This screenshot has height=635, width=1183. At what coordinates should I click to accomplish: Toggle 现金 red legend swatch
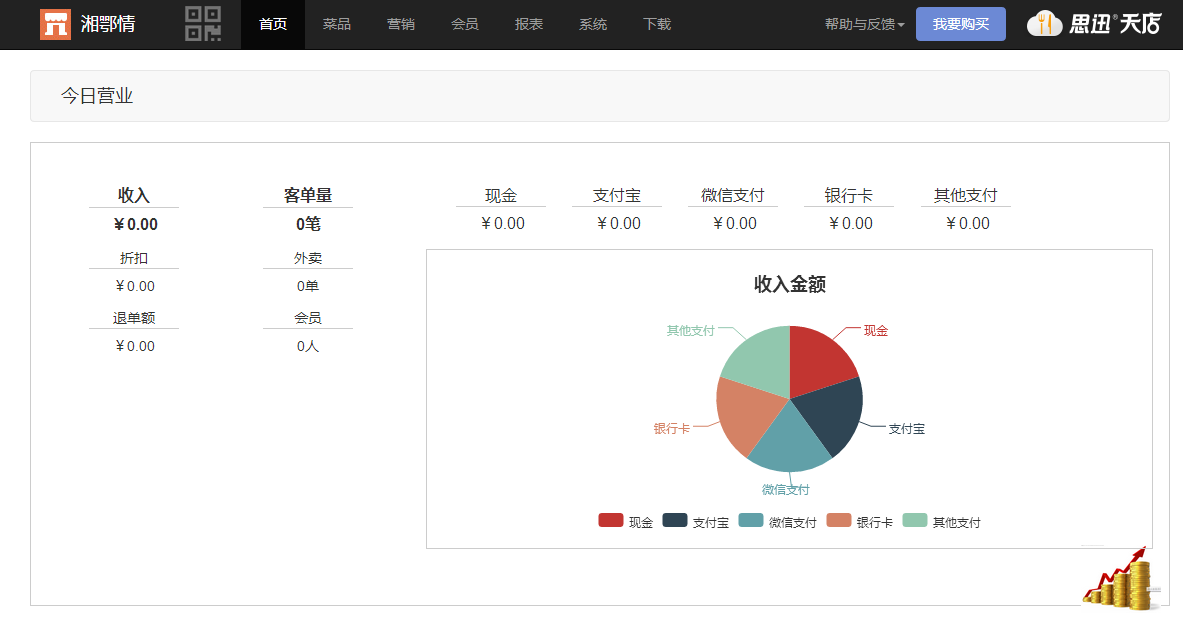610,520
